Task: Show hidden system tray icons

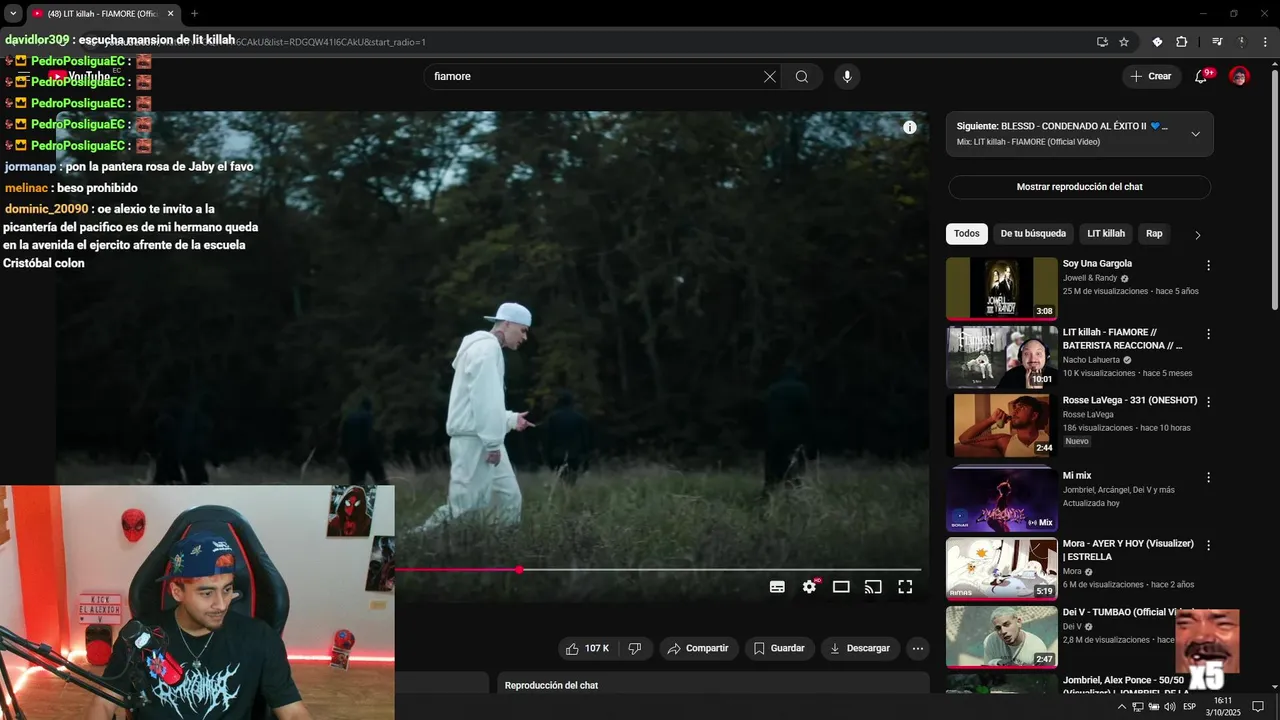Action: [x=1121, y=706]
